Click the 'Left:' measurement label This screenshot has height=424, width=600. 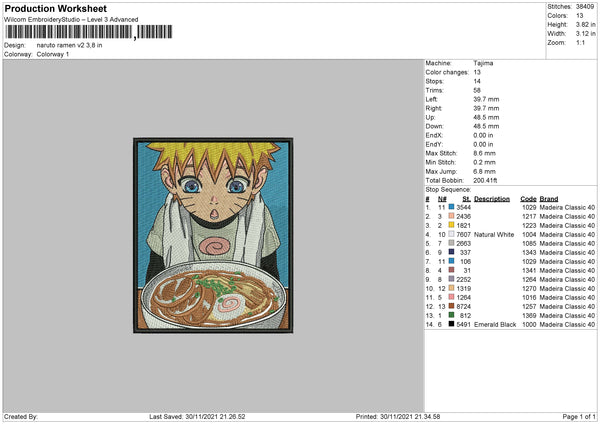[x=431, y=99]
